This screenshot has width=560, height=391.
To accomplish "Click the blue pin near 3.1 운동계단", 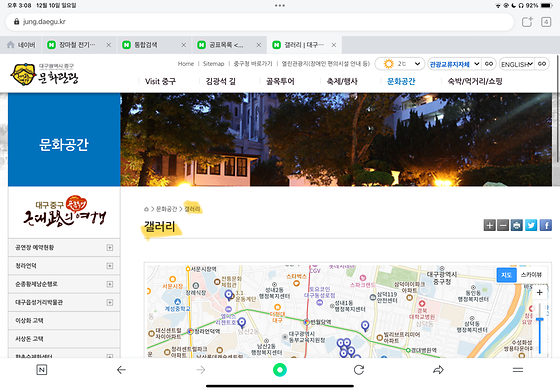I will coord(229,295).
